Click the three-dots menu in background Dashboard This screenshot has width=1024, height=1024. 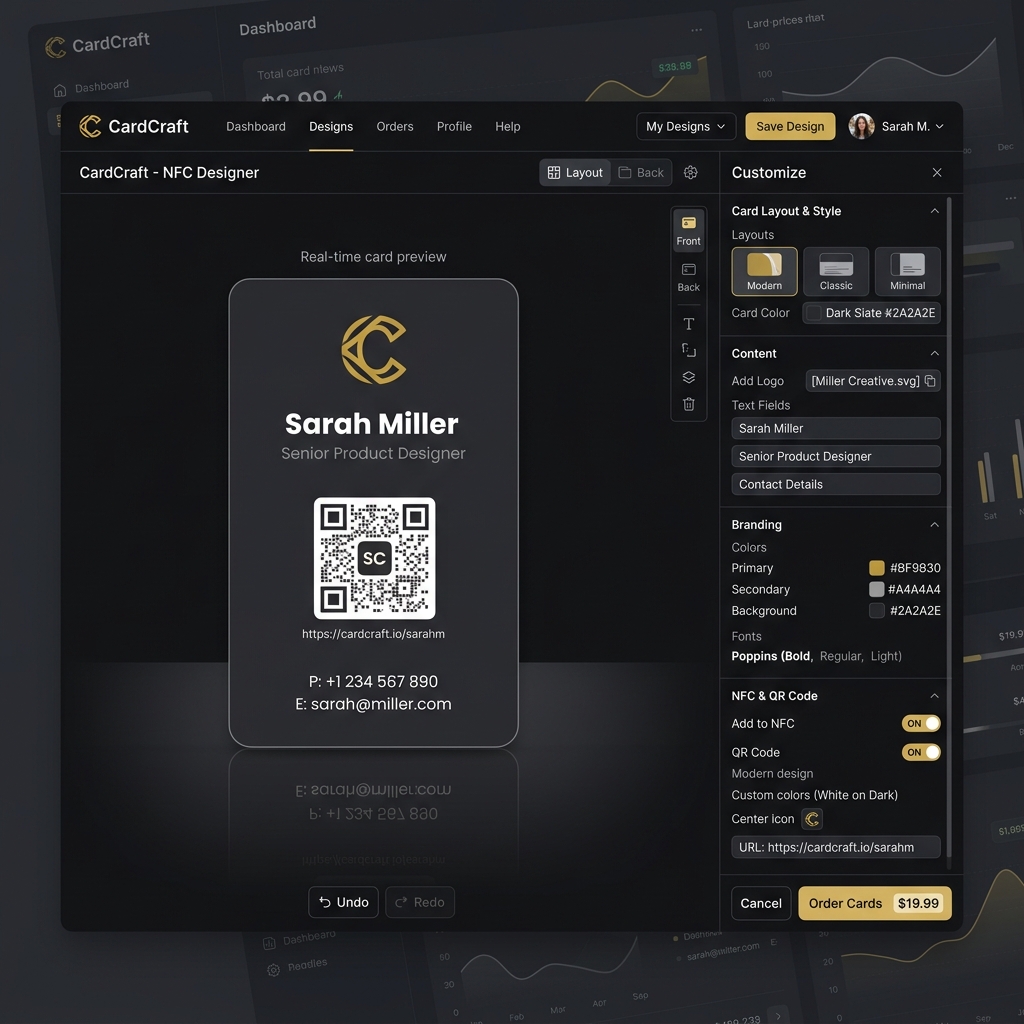[x=696, y=30]
